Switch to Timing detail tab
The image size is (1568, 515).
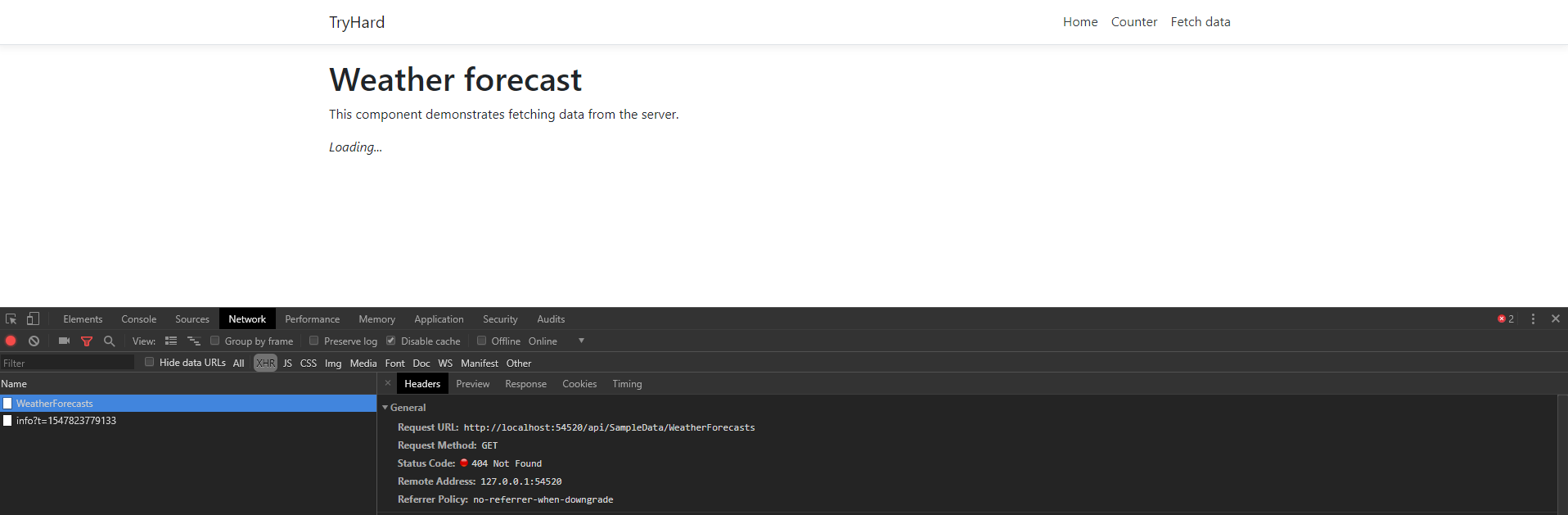pyautogui.click(x=627, y=384)
